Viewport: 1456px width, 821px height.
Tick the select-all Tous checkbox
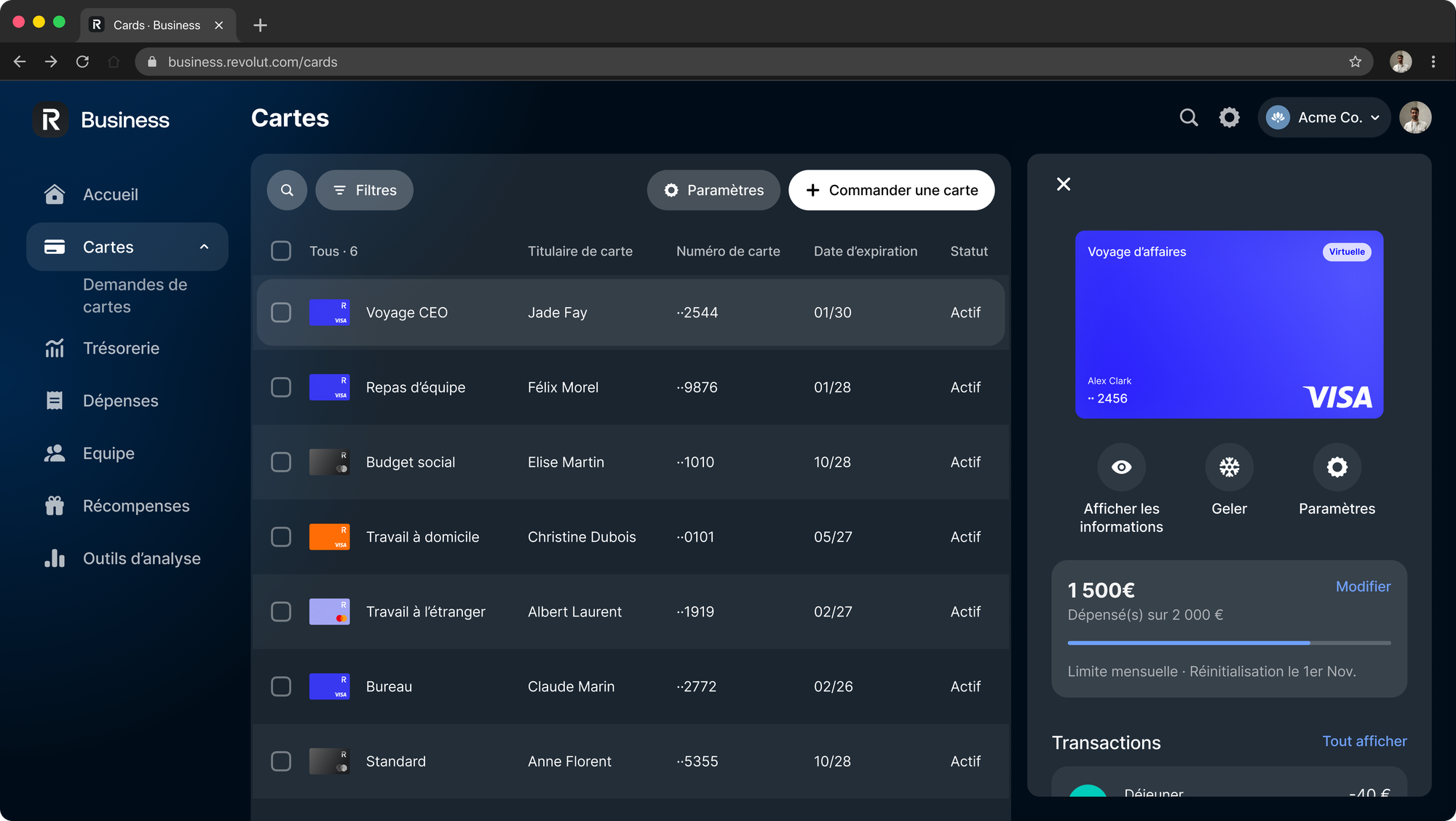281,251
